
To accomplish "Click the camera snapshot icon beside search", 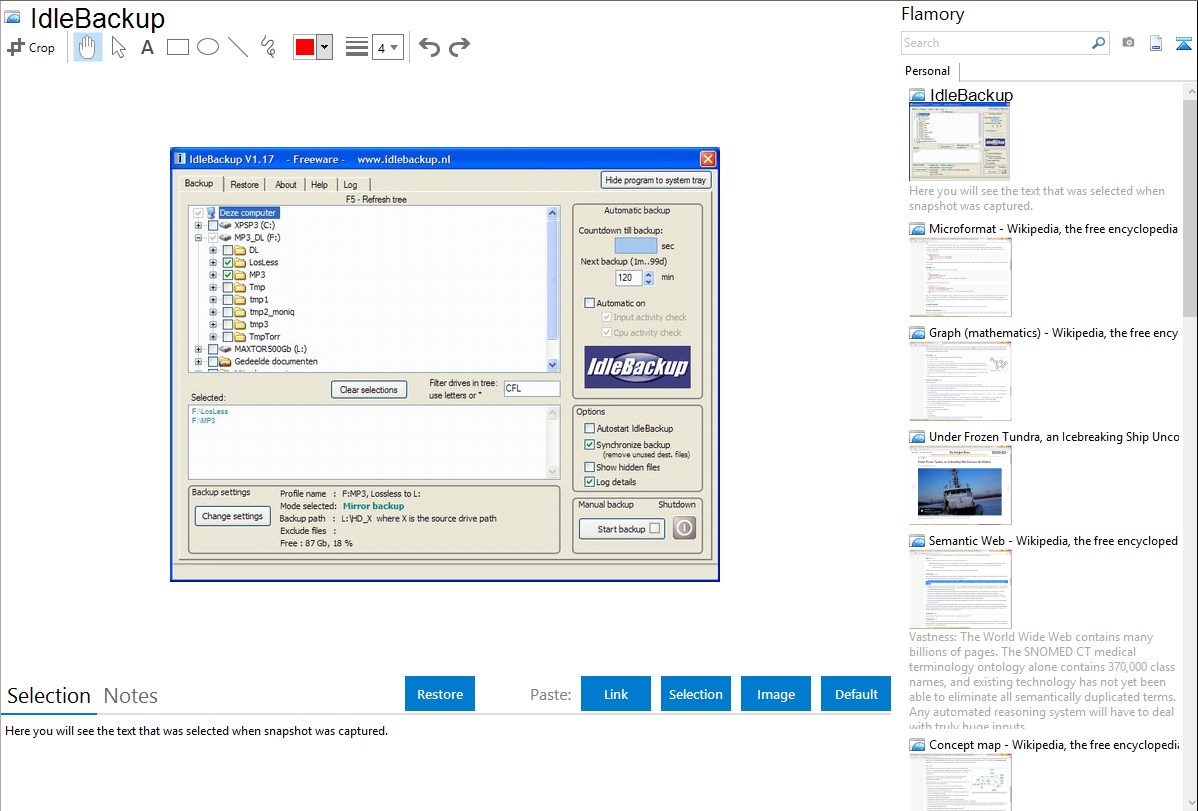I will pyautogui.click(x=1128, y=43).
